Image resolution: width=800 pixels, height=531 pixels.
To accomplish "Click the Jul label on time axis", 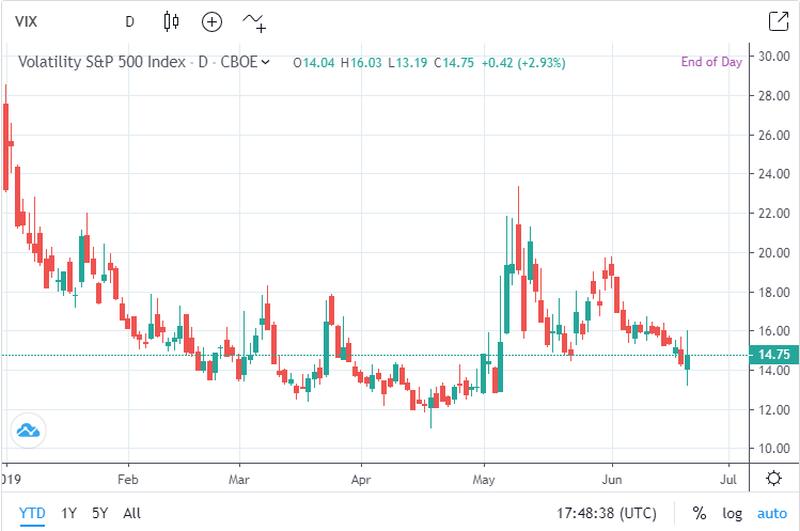I will tap(729, 479).
